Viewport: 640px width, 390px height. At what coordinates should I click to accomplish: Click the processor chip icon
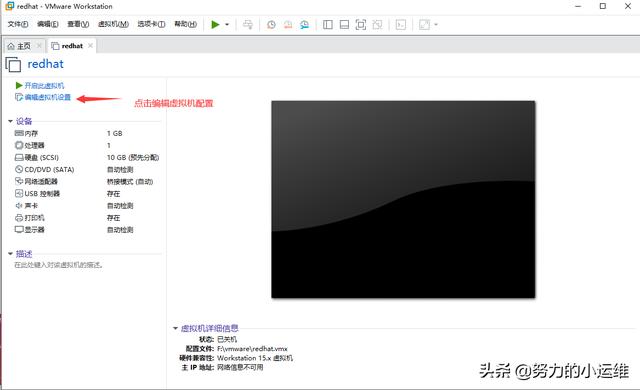coord(19,145)
